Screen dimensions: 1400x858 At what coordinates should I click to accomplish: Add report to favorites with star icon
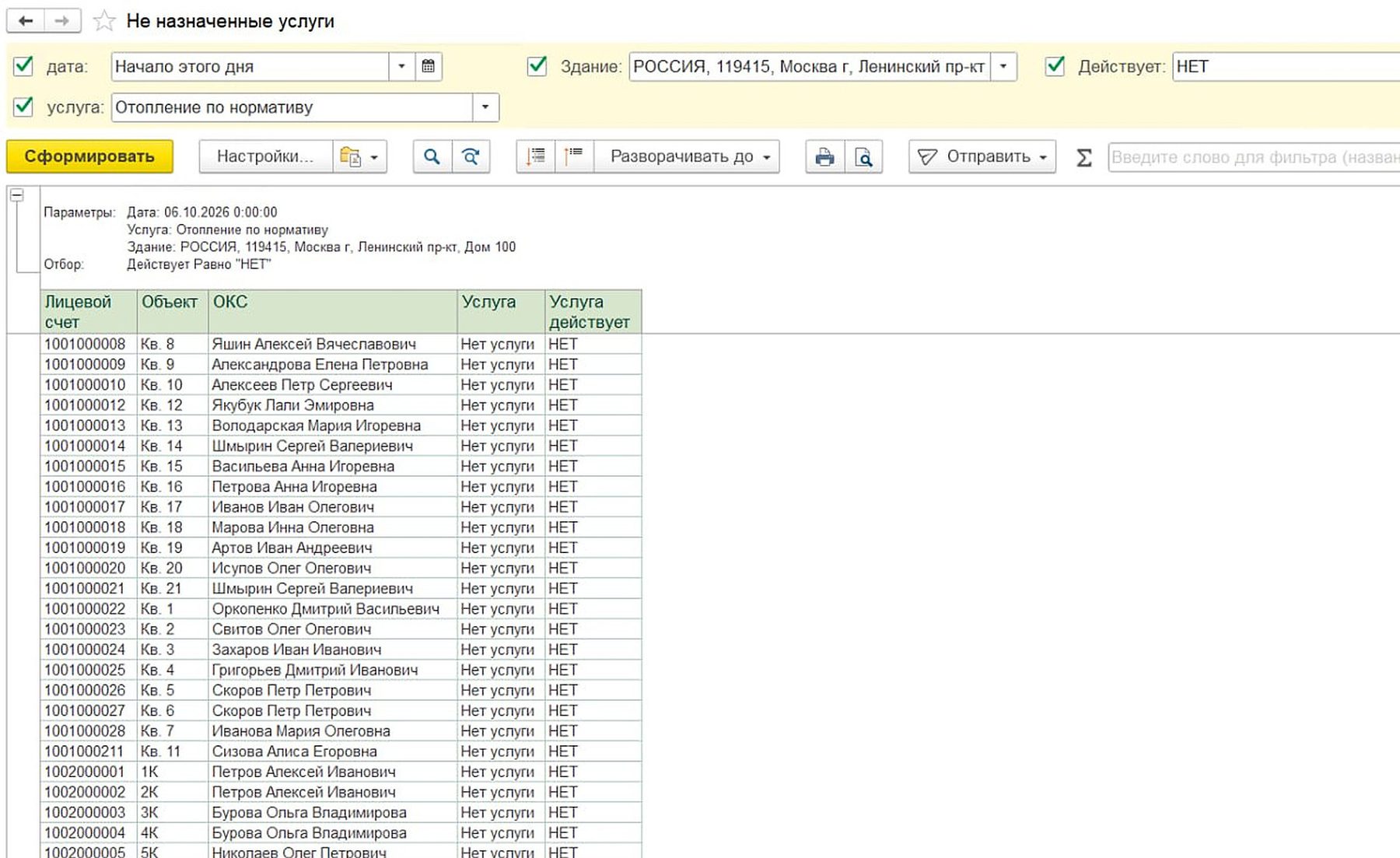pyautogui.click(x=104, y=21)
